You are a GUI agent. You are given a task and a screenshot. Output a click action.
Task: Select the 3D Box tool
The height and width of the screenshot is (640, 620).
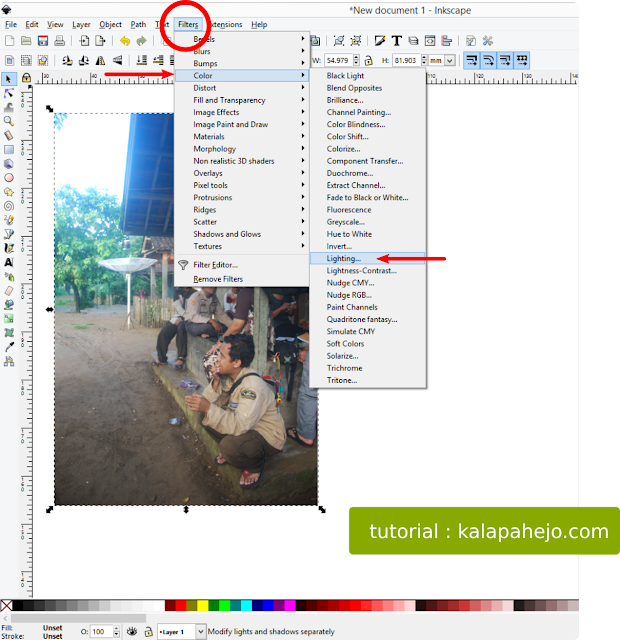[x=9, y=164]
